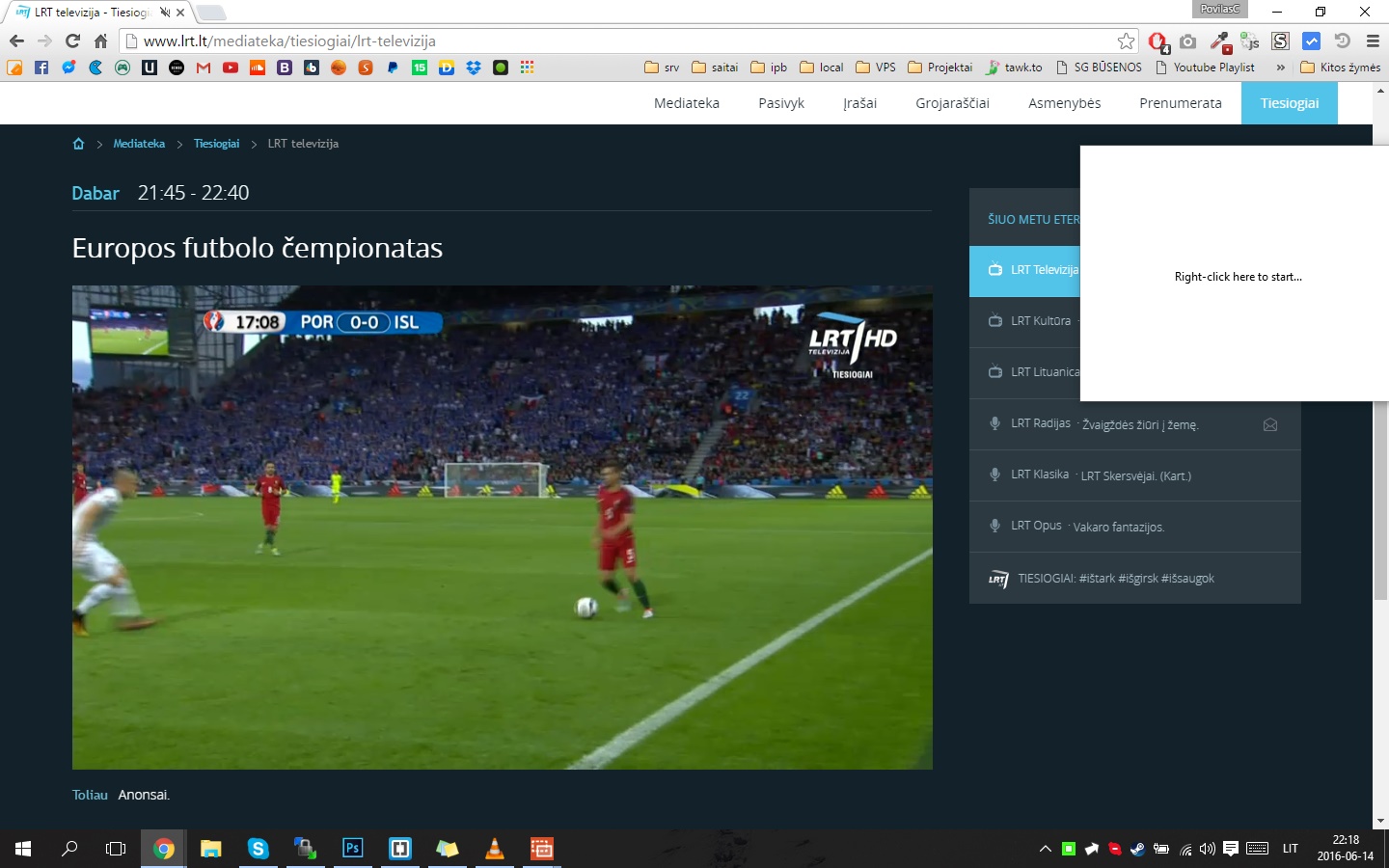Click the envelope icon beside LRT Radijas
This screenshot has height=868, width=1389.
click(x=1270, y=424)
